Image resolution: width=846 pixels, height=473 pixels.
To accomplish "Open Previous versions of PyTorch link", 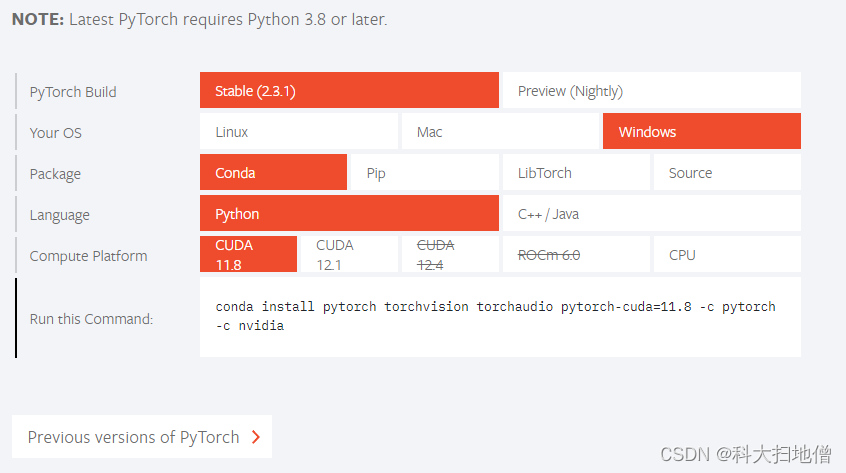I will tap(142, 436).
